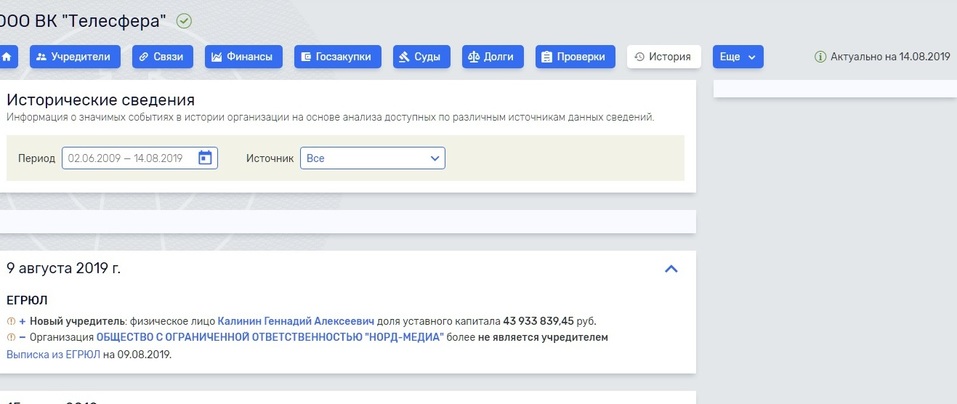
Task: Collapse the 9 августа 2019 г. section
Action: point(671,269)
